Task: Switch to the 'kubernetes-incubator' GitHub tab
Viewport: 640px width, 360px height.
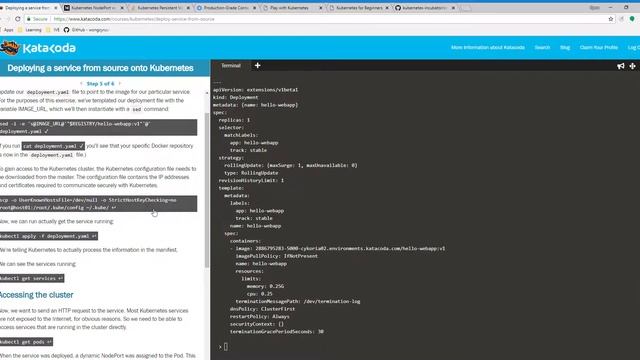Action: point(424,8)
